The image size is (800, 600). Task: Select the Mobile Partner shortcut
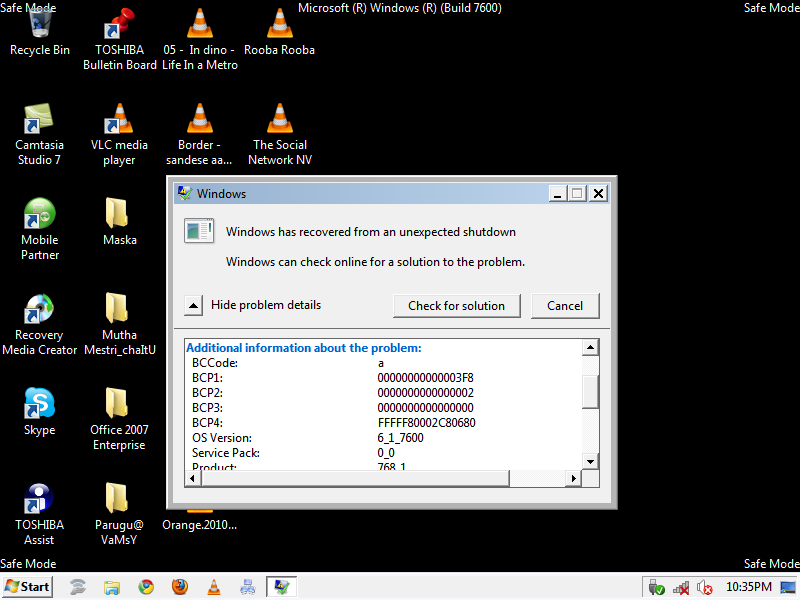[x=40, y=229]
